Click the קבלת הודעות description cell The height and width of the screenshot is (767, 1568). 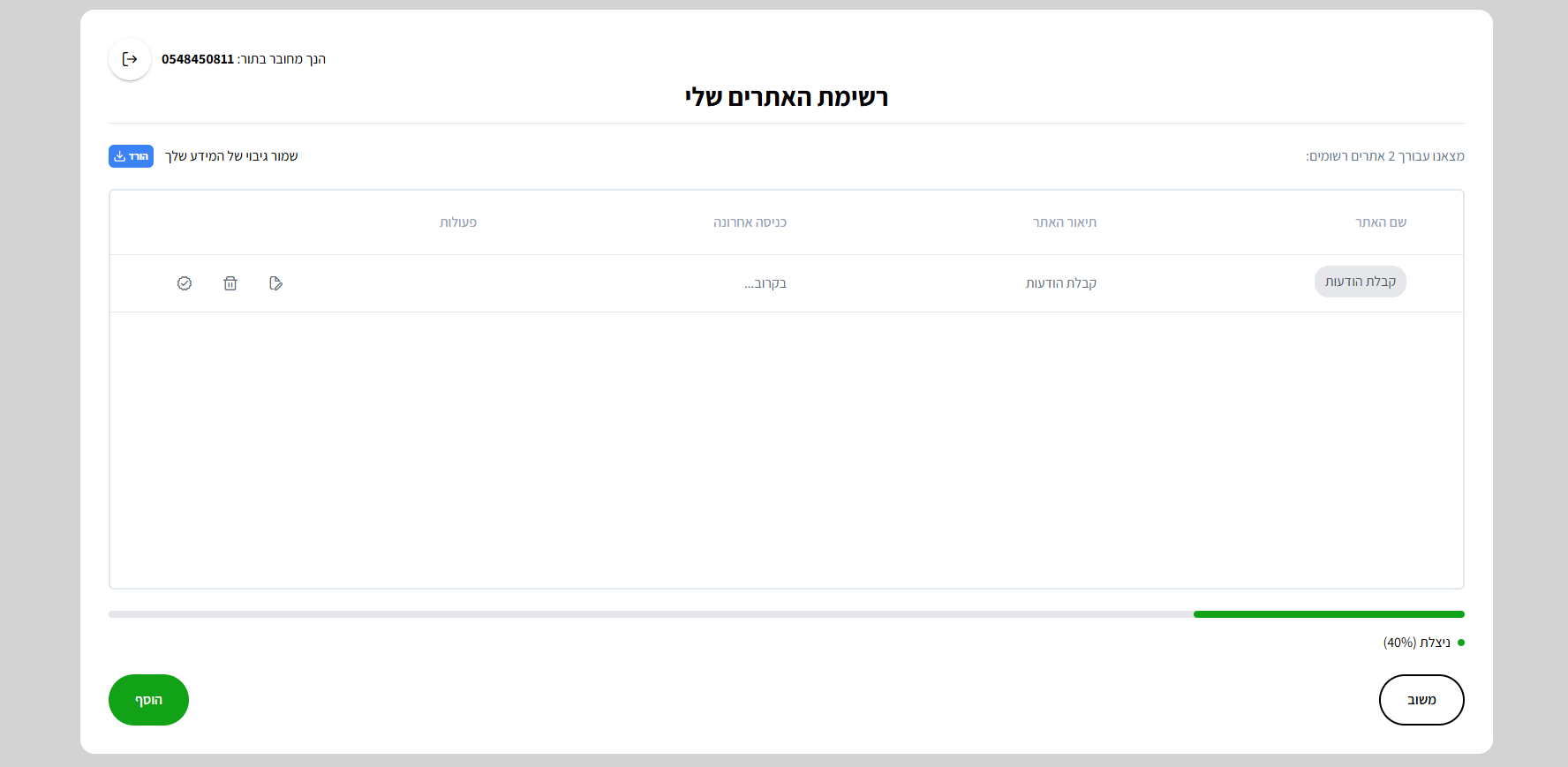coord(1061,283)
